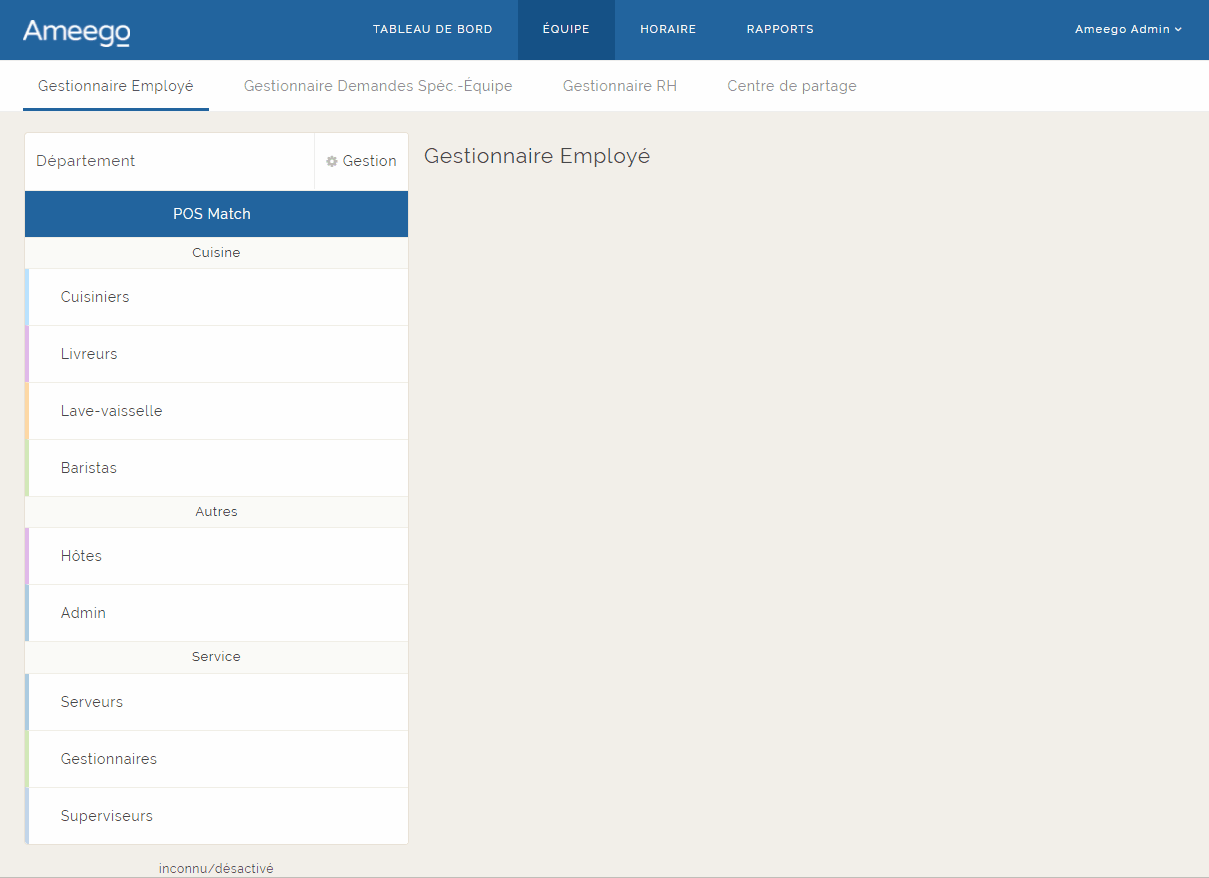Open the Ameego Admin user dropdown
1209x878 pixels.
click(x=1127, y=29)
